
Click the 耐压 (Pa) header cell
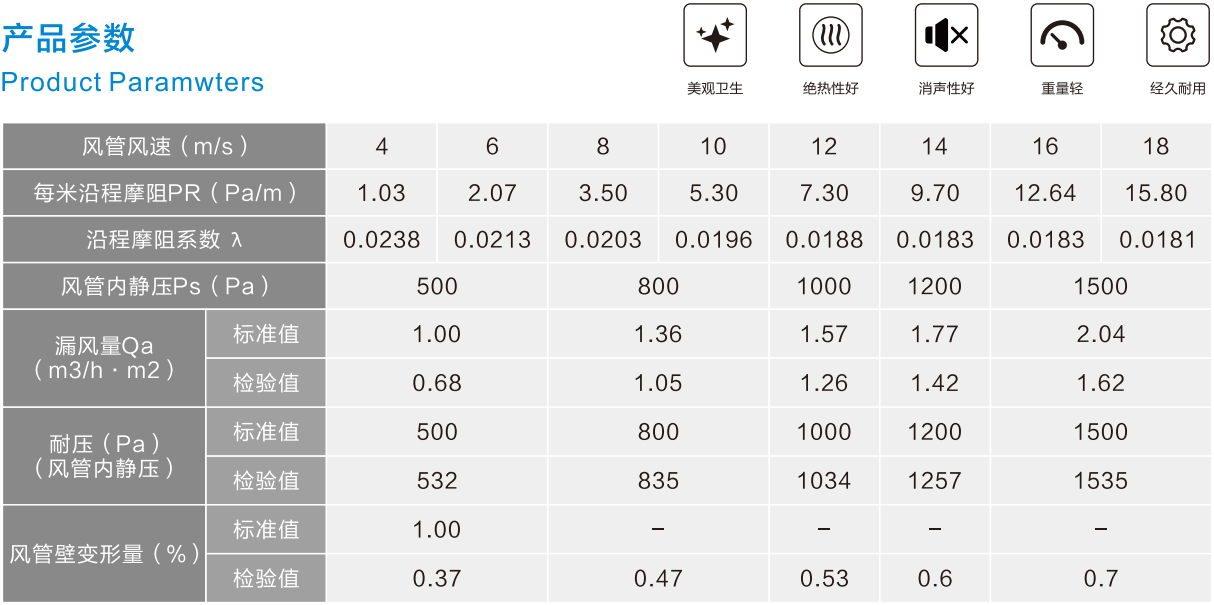104,455
